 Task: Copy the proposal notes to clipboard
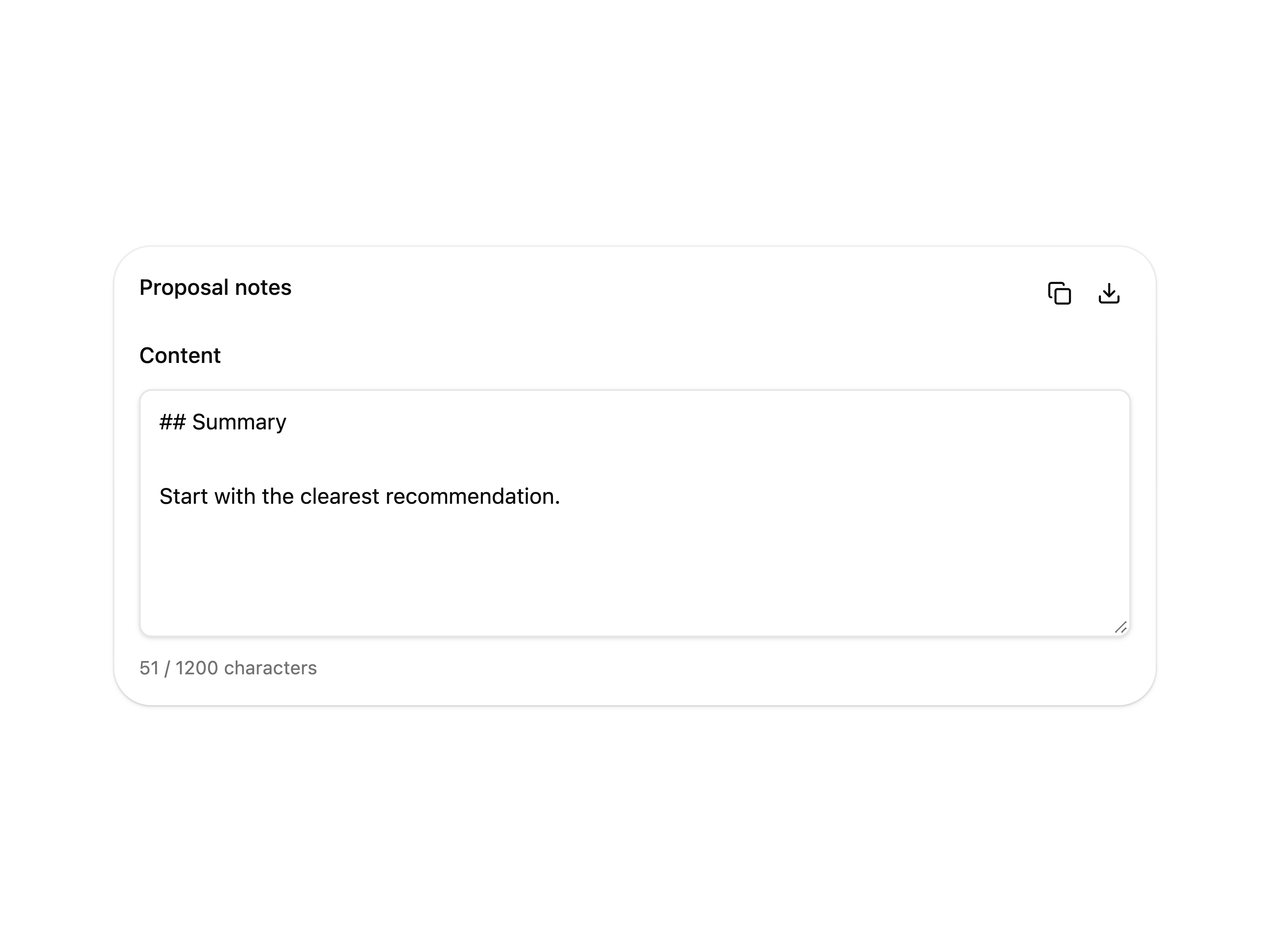coord(1059,293)
